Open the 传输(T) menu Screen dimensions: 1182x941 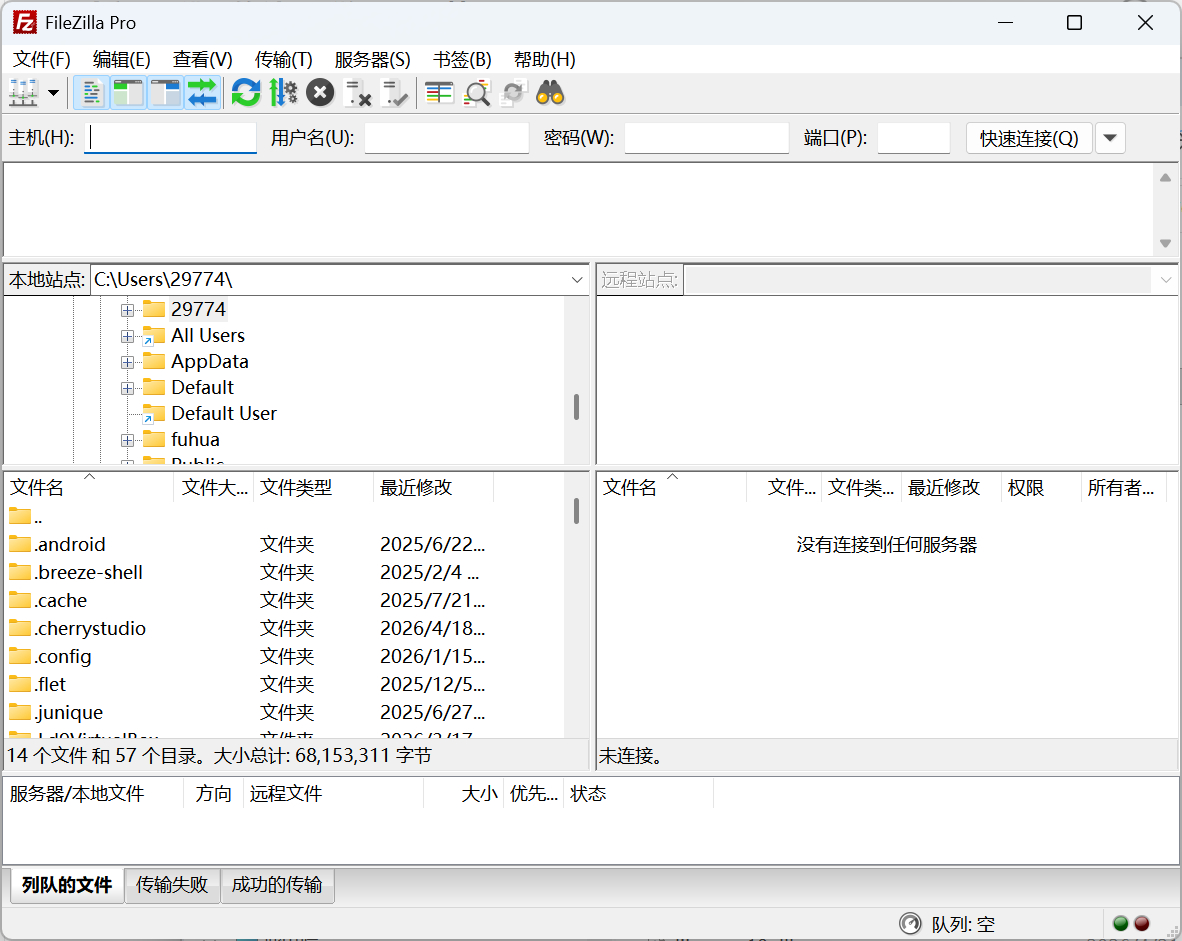pos(283,60)
